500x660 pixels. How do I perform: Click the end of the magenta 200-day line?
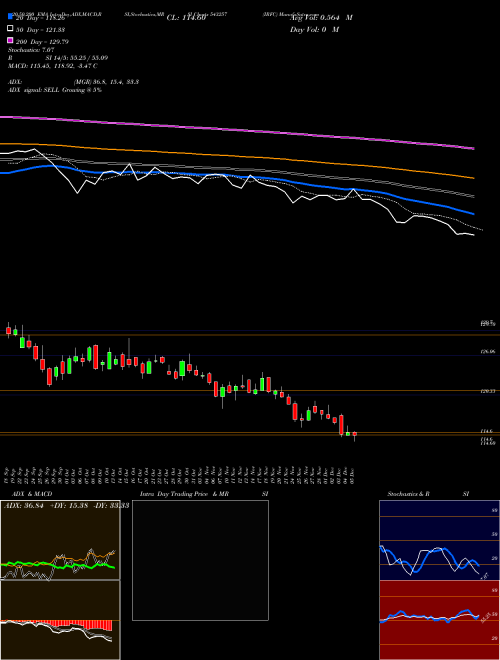[x=473, y=148]
